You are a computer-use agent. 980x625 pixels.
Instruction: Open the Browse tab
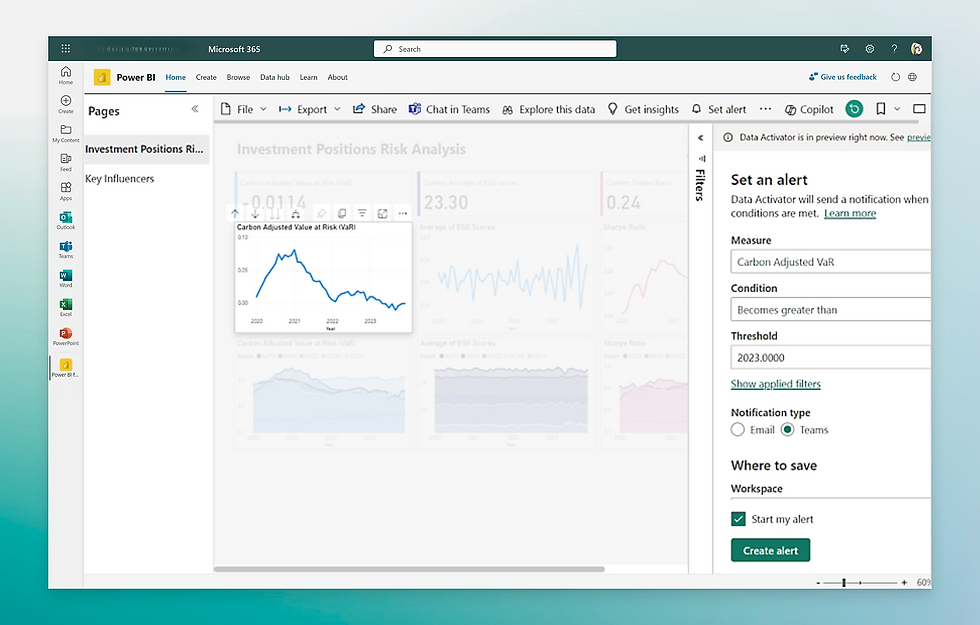238,77
